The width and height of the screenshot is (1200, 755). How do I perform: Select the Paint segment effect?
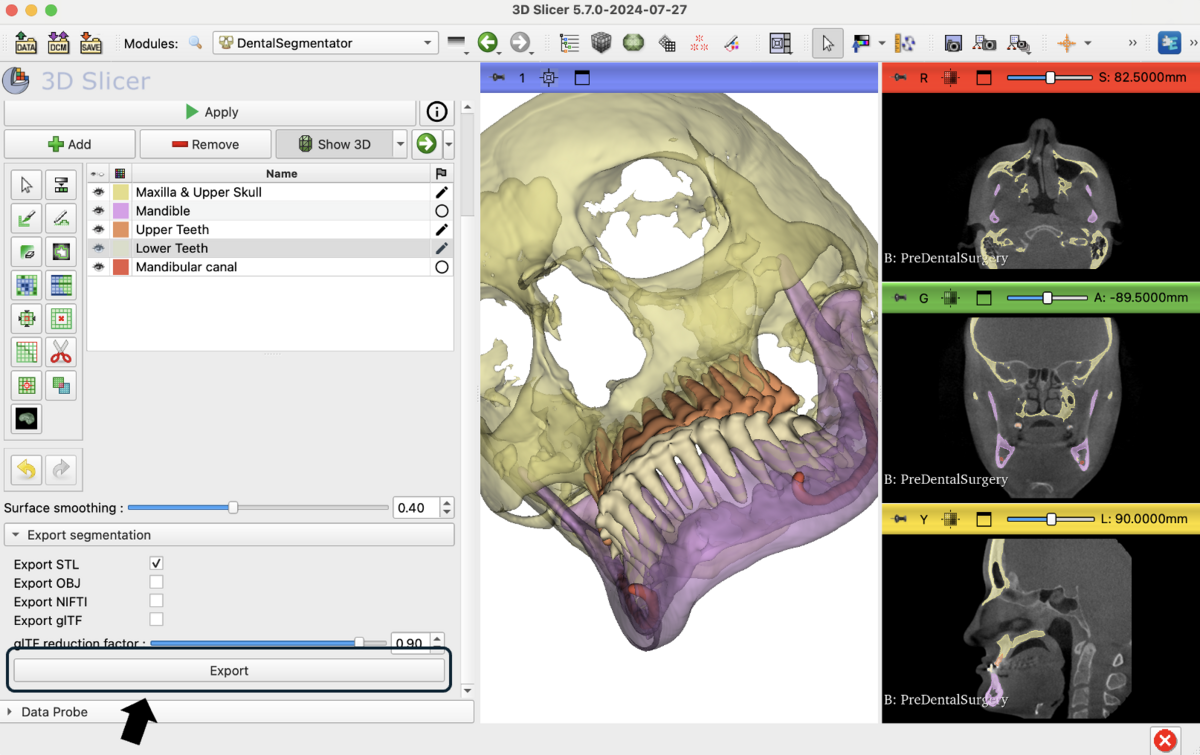point(27,218)
